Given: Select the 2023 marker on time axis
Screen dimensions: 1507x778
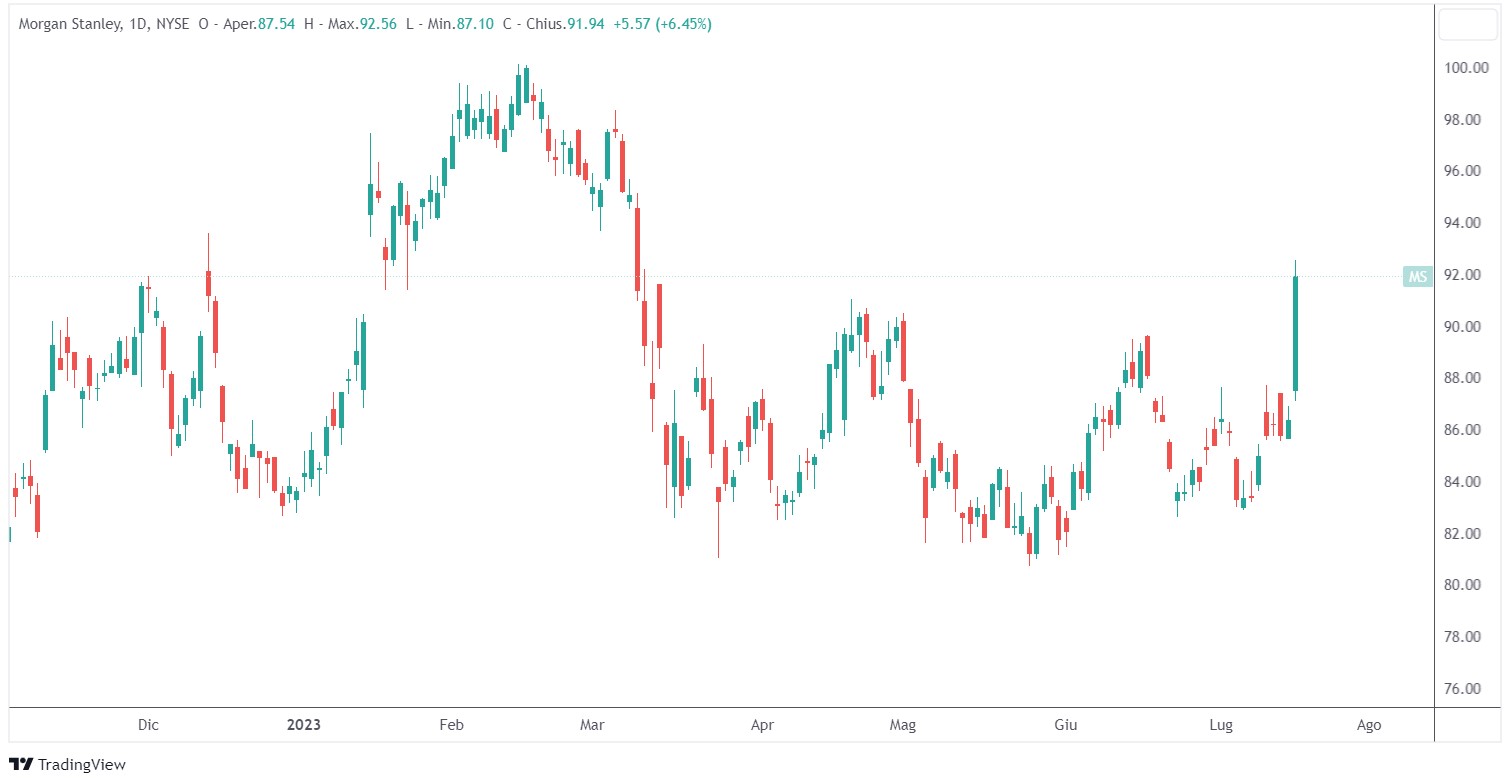Looking at the screenshot, I should tap(303, 724).
